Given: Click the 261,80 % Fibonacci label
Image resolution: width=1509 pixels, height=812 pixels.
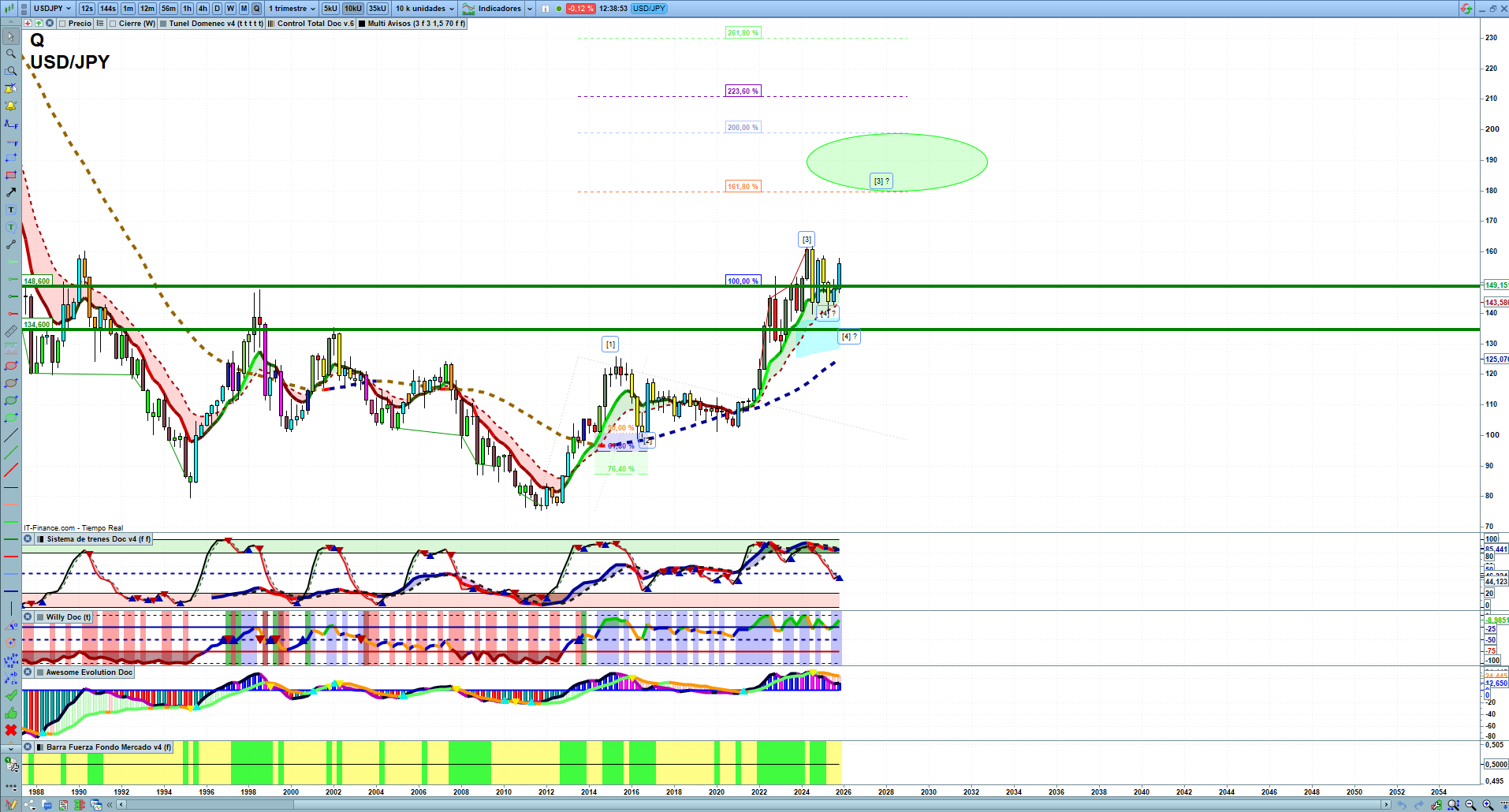Looking at the screenshot, I should click(x=743, y=33).
